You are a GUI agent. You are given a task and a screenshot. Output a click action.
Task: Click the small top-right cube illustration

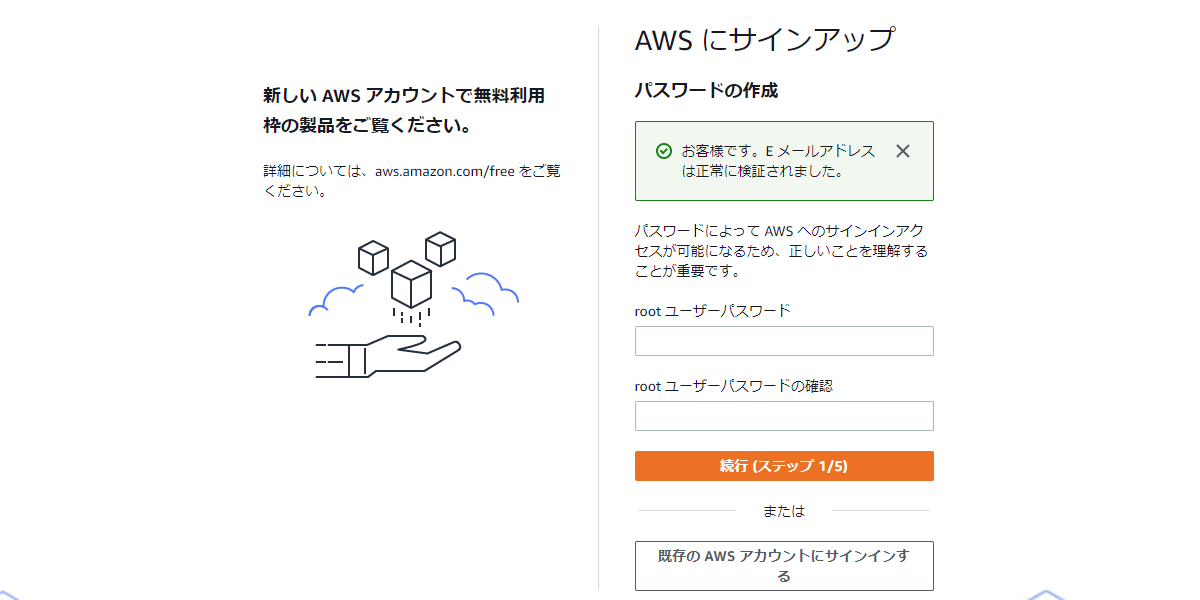[440, 249]
